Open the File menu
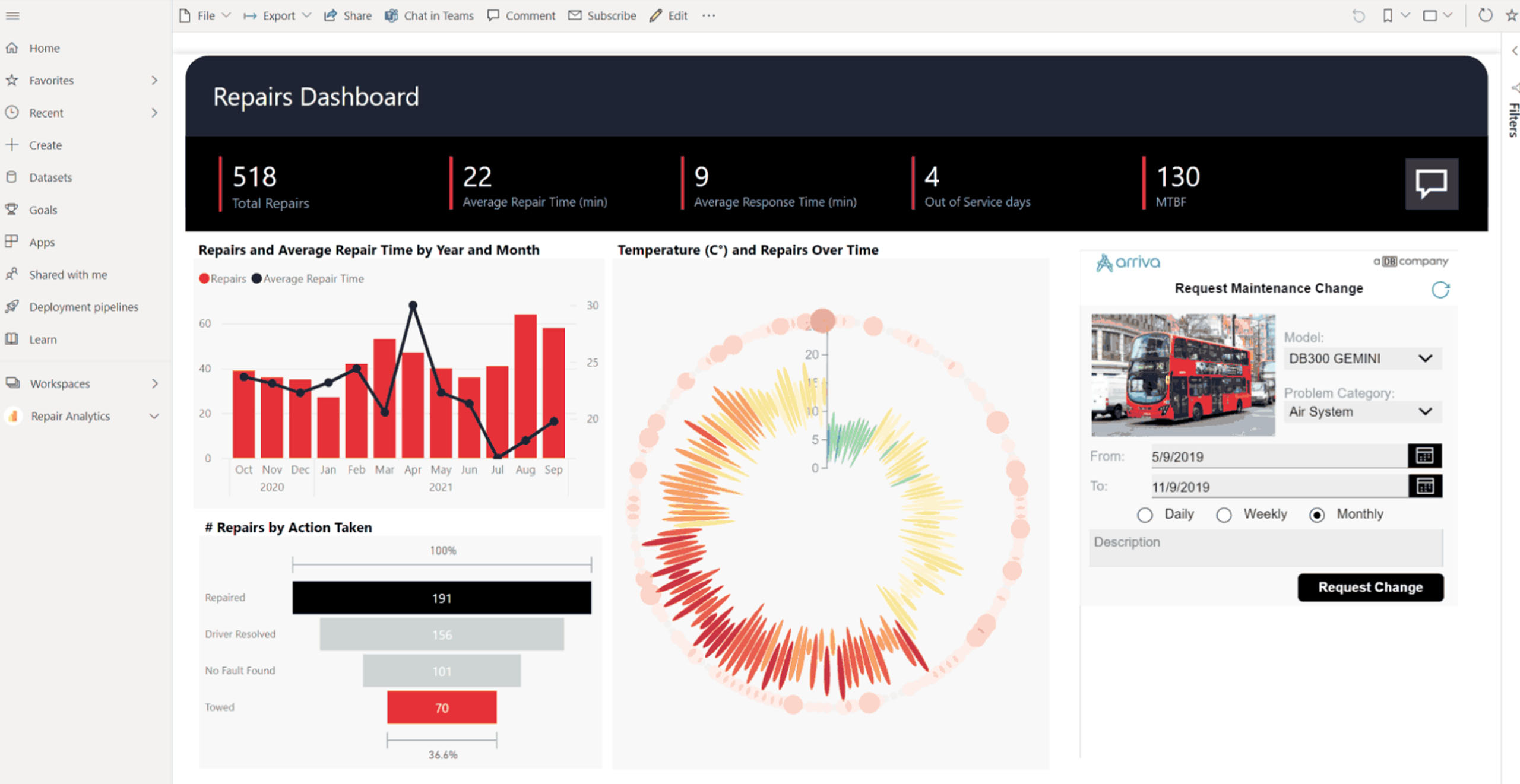This screenshot has height=784, width=1520. coord(204,15)
